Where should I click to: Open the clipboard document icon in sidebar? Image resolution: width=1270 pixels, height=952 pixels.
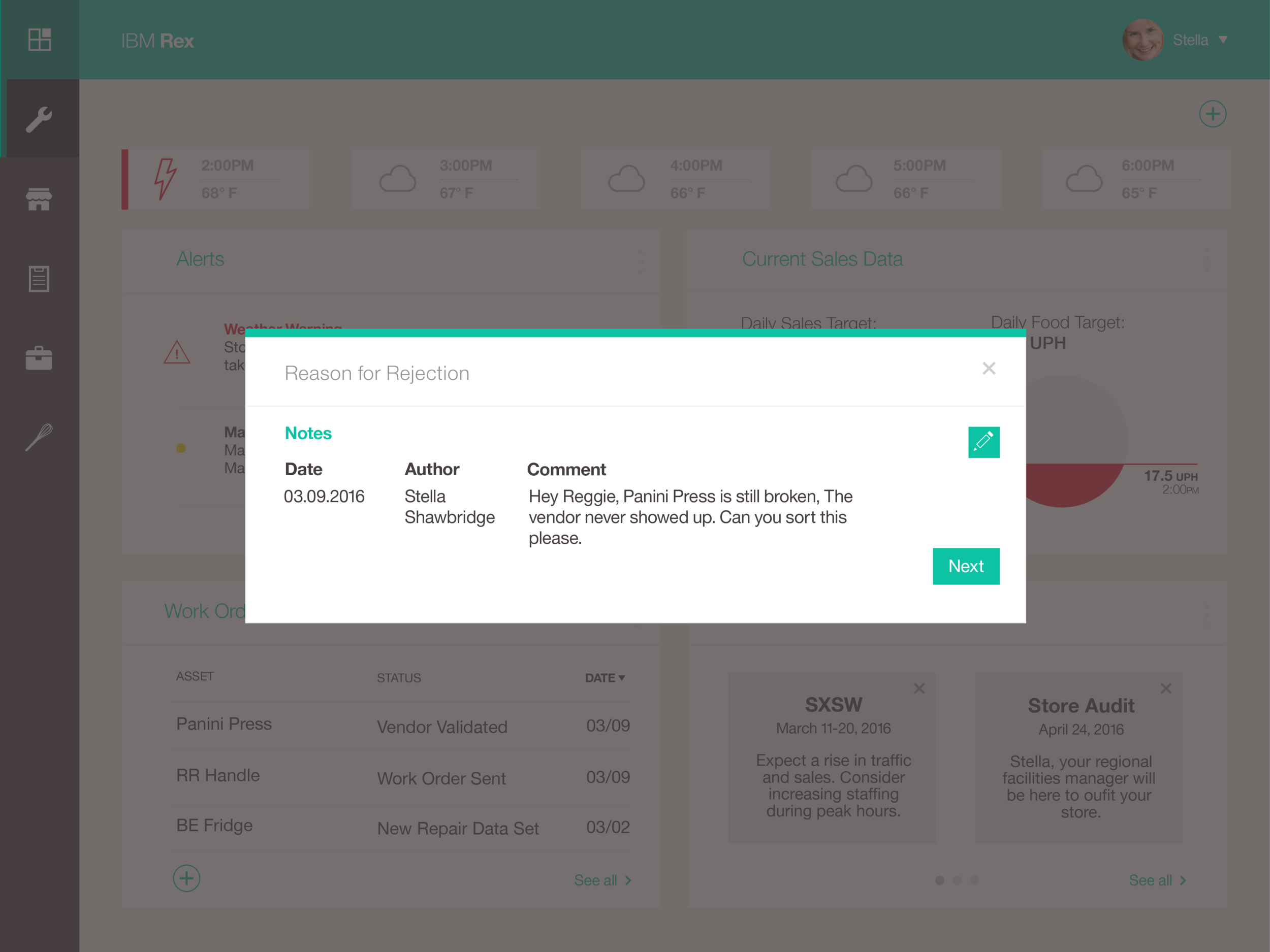click(39, 279)
